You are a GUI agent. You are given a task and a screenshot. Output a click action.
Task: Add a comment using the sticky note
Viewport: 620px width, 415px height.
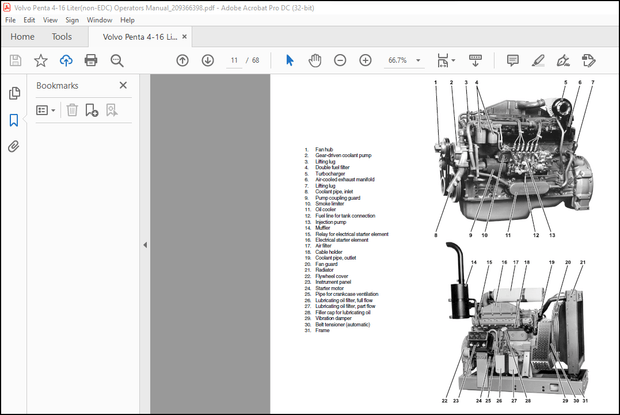pyautogui.click(x=513, y=60)
